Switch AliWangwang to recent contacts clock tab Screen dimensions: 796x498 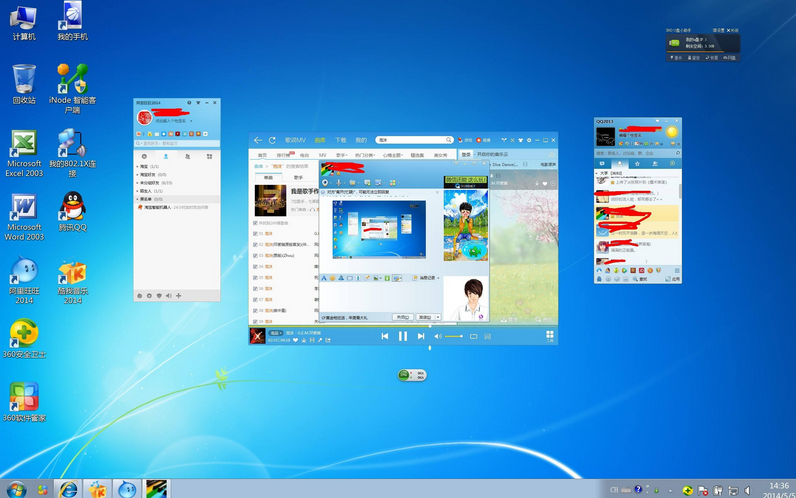point(144,156)
